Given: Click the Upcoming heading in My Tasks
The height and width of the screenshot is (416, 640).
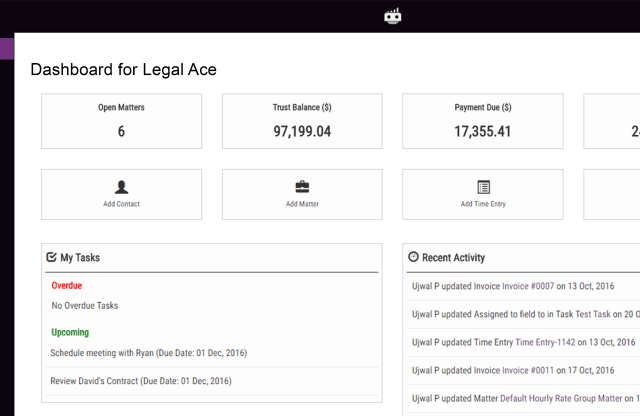Looking at the screenshot, I should pos(70,332).
